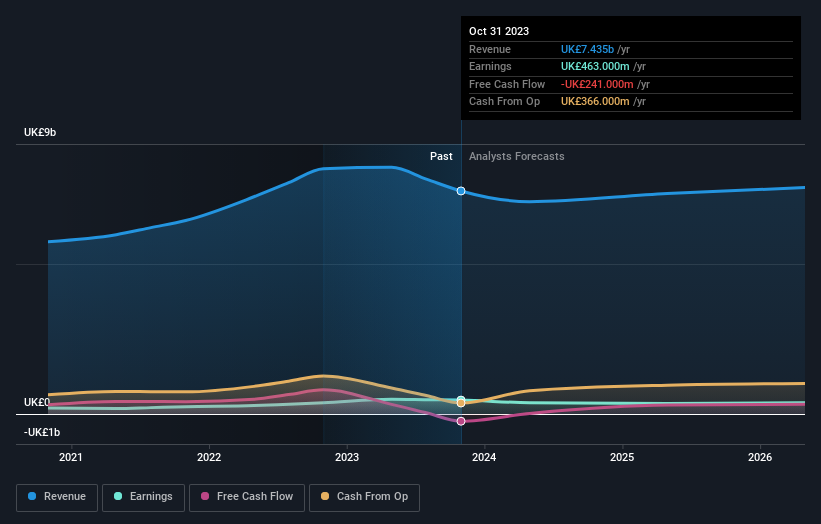Select the 2026 x-axis label

[x=760, y=458]
